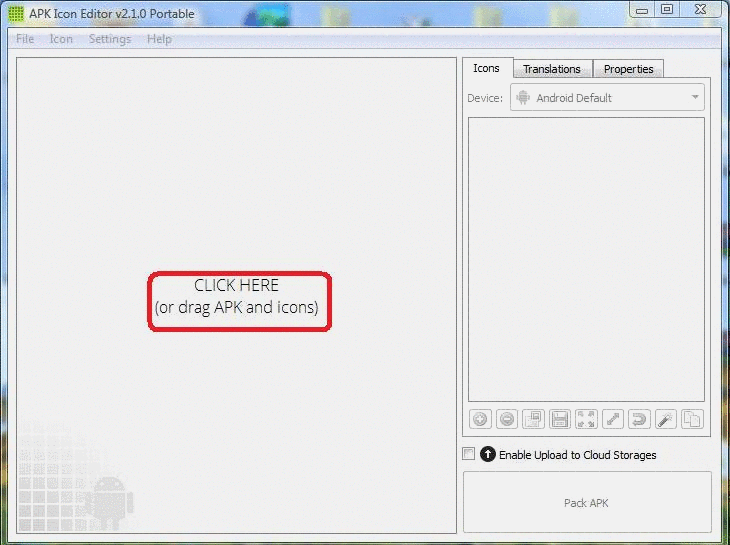Switch to the Icons tab

click(x=487, y=68)
